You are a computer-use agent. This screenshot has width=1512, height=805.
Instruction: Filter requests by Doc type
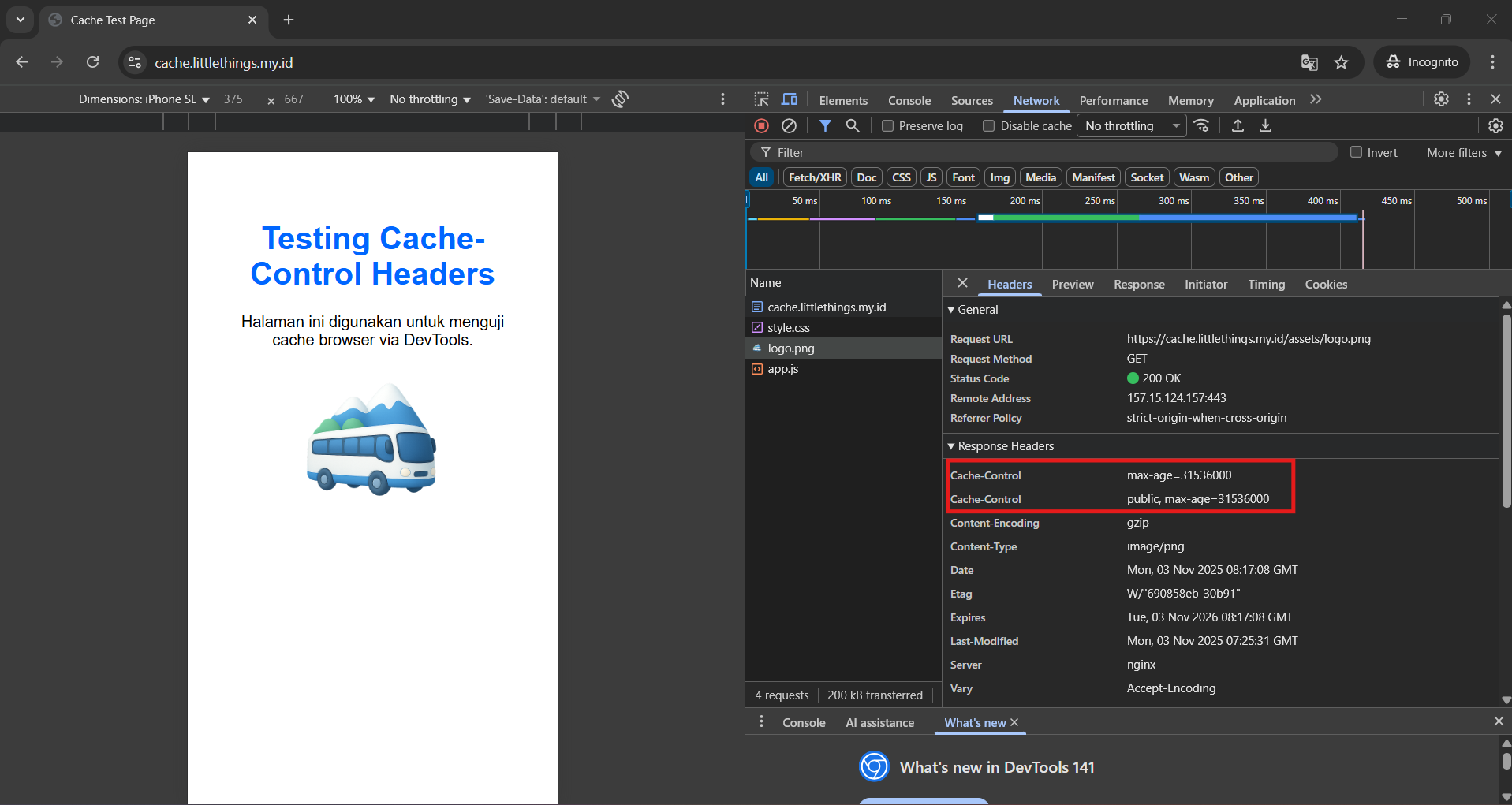[867, 177]
